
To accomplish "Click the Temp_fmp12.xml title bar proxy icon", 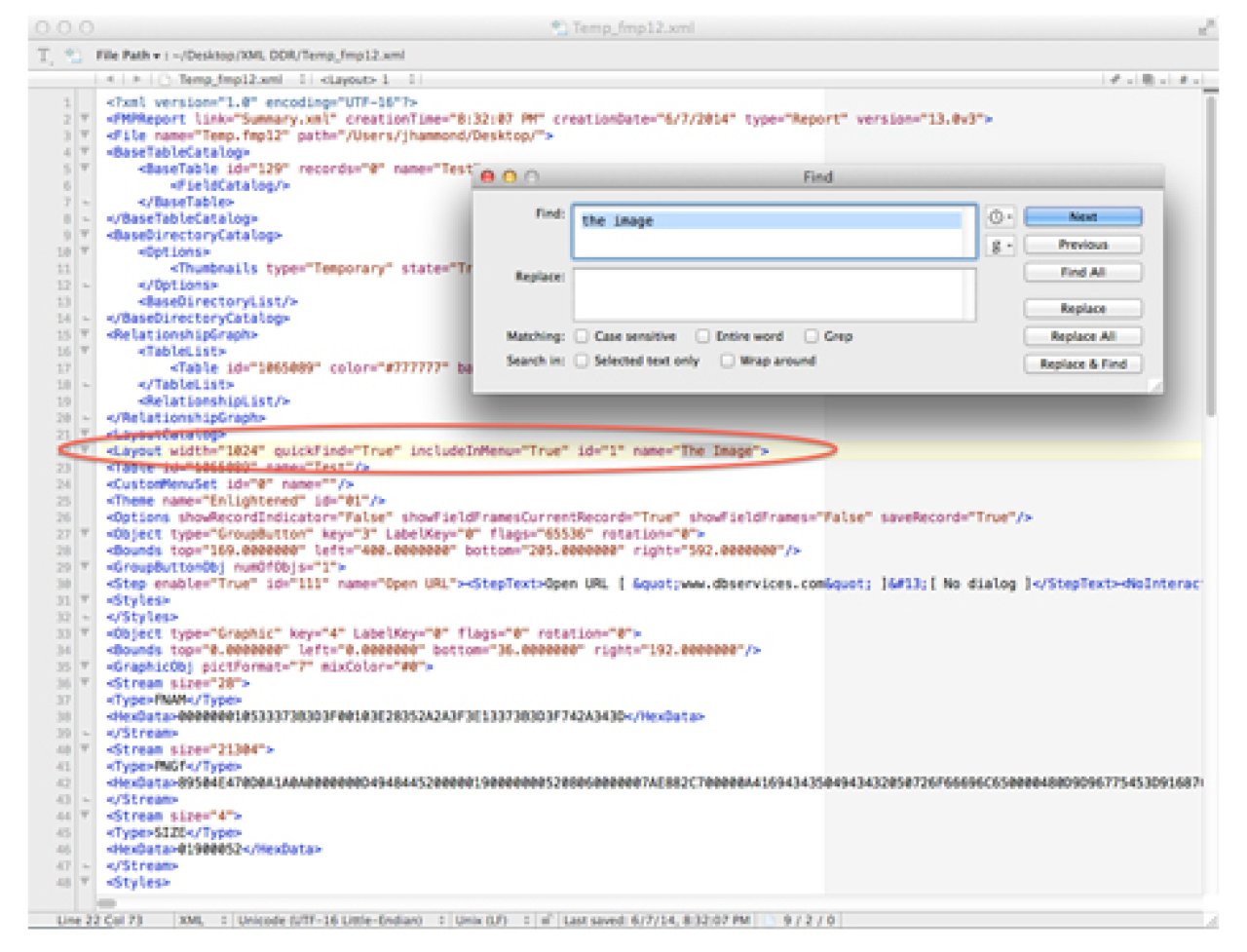I will 558,27.
